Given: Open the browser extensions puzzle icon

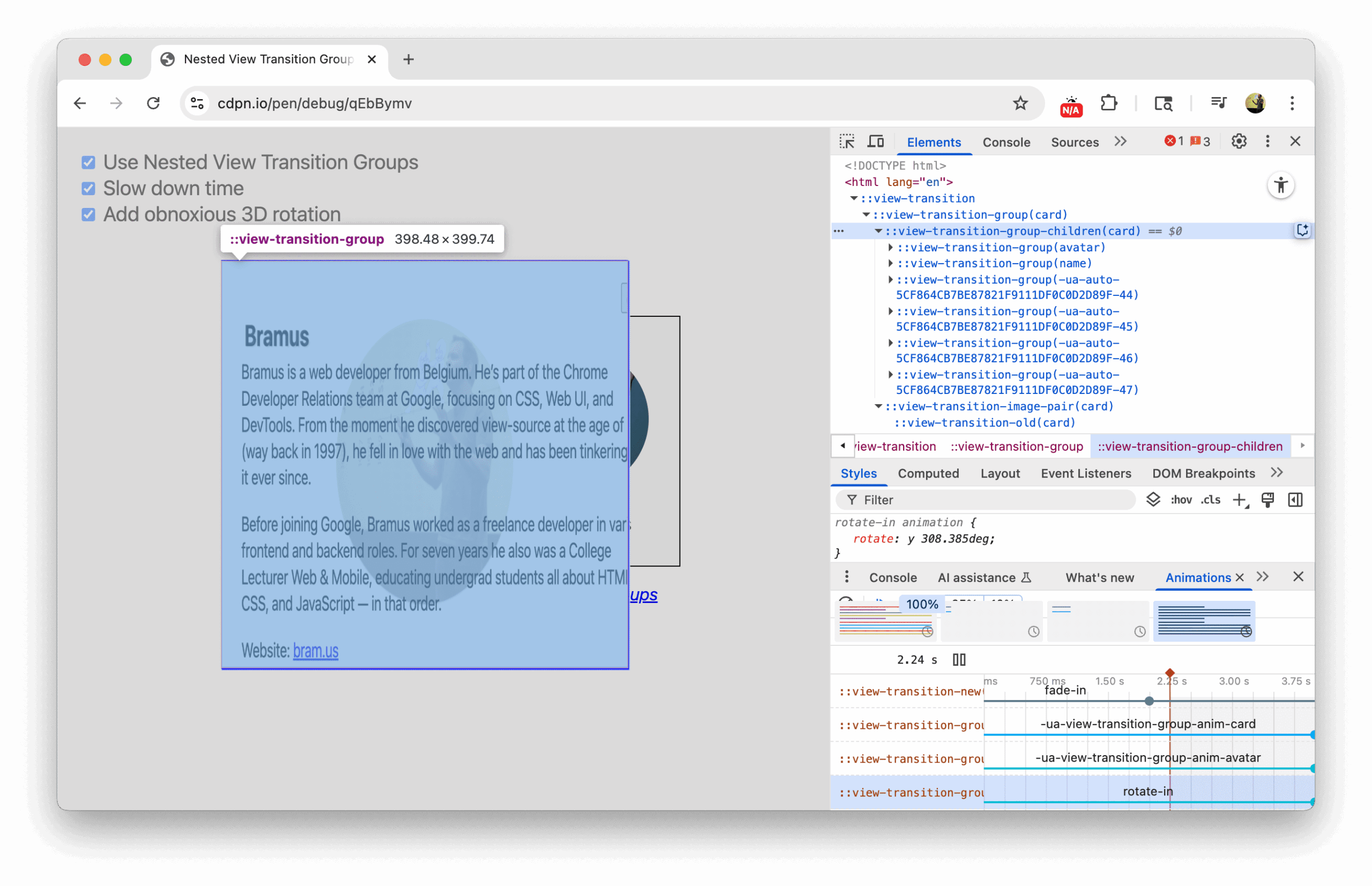Looking at the screenshot, I should (1108, 103).
